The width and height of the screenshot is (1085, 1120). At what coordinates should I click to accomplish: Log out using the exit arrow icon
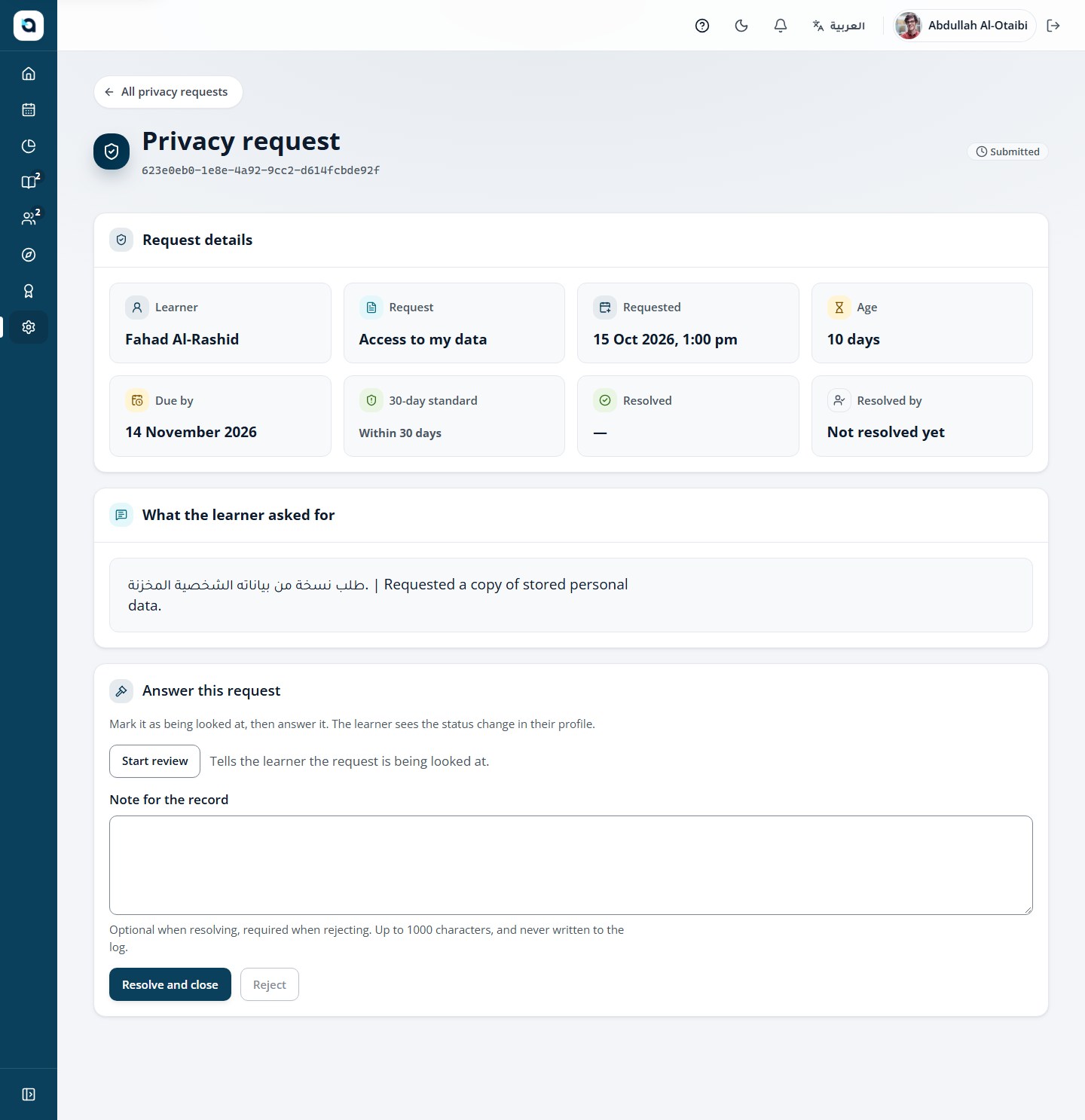pyautogui.click(x=1053, y=26)
